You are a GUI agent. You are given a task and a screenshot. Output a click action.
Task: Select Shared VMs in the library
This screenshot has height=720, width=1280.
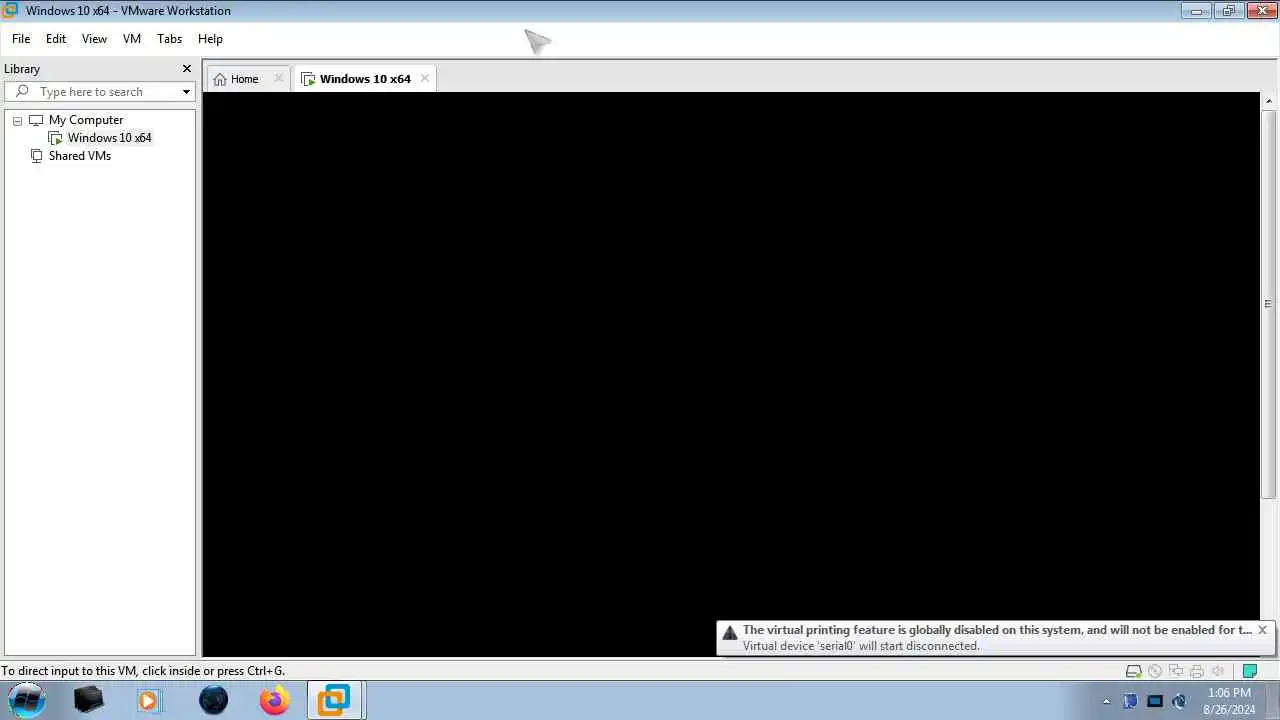[x=79, y=156]
